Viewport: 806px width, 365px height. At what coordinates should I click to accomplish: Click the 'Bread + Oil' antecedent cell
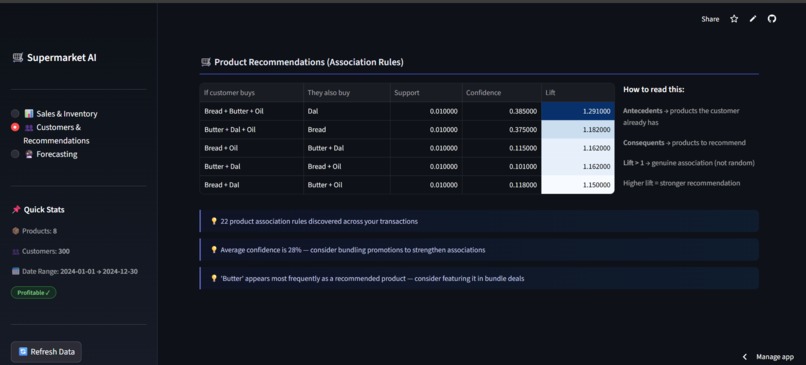(x=251, y=148)
